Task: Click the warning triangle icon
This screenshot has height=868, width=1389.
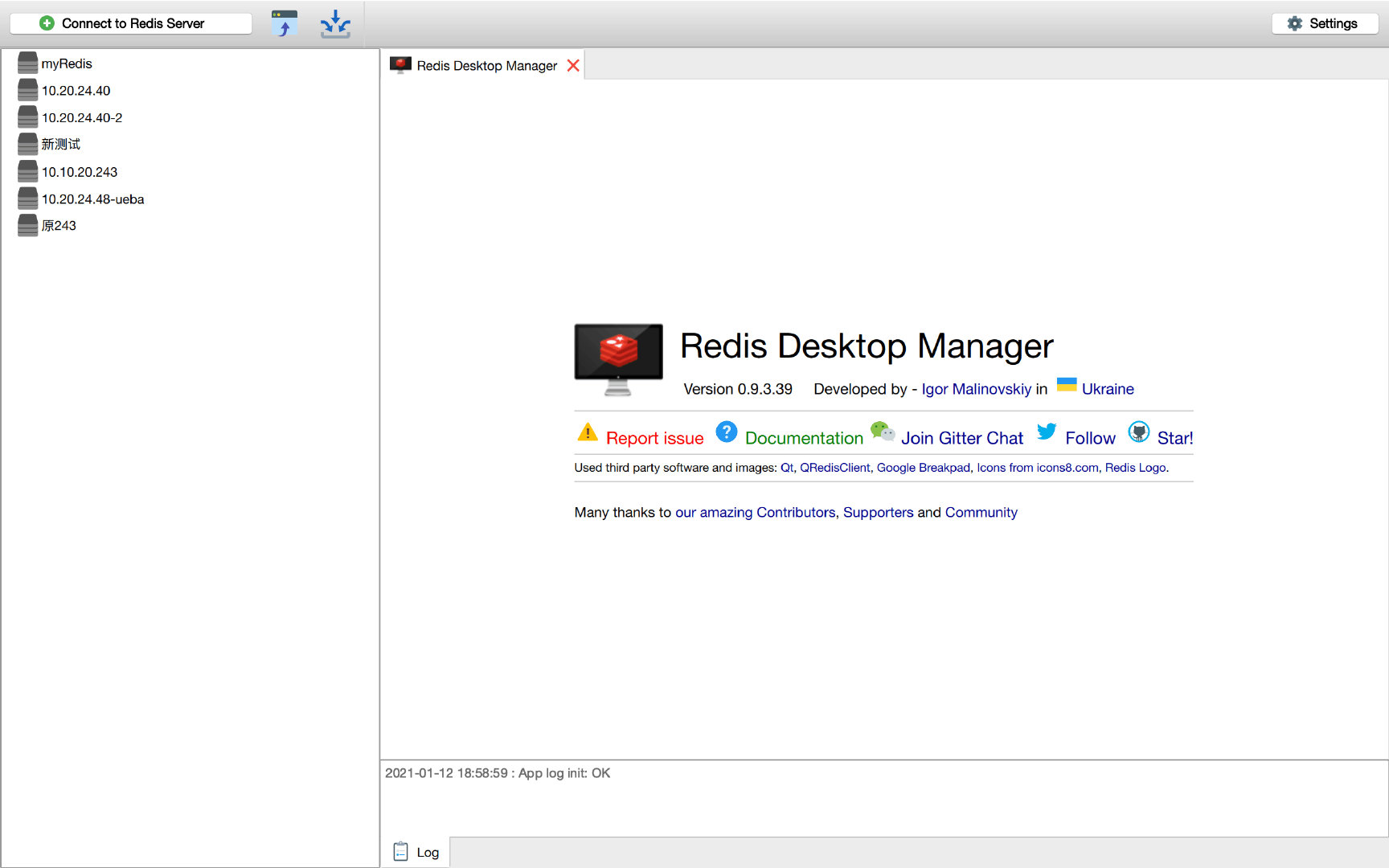Action: pos(588,432)
